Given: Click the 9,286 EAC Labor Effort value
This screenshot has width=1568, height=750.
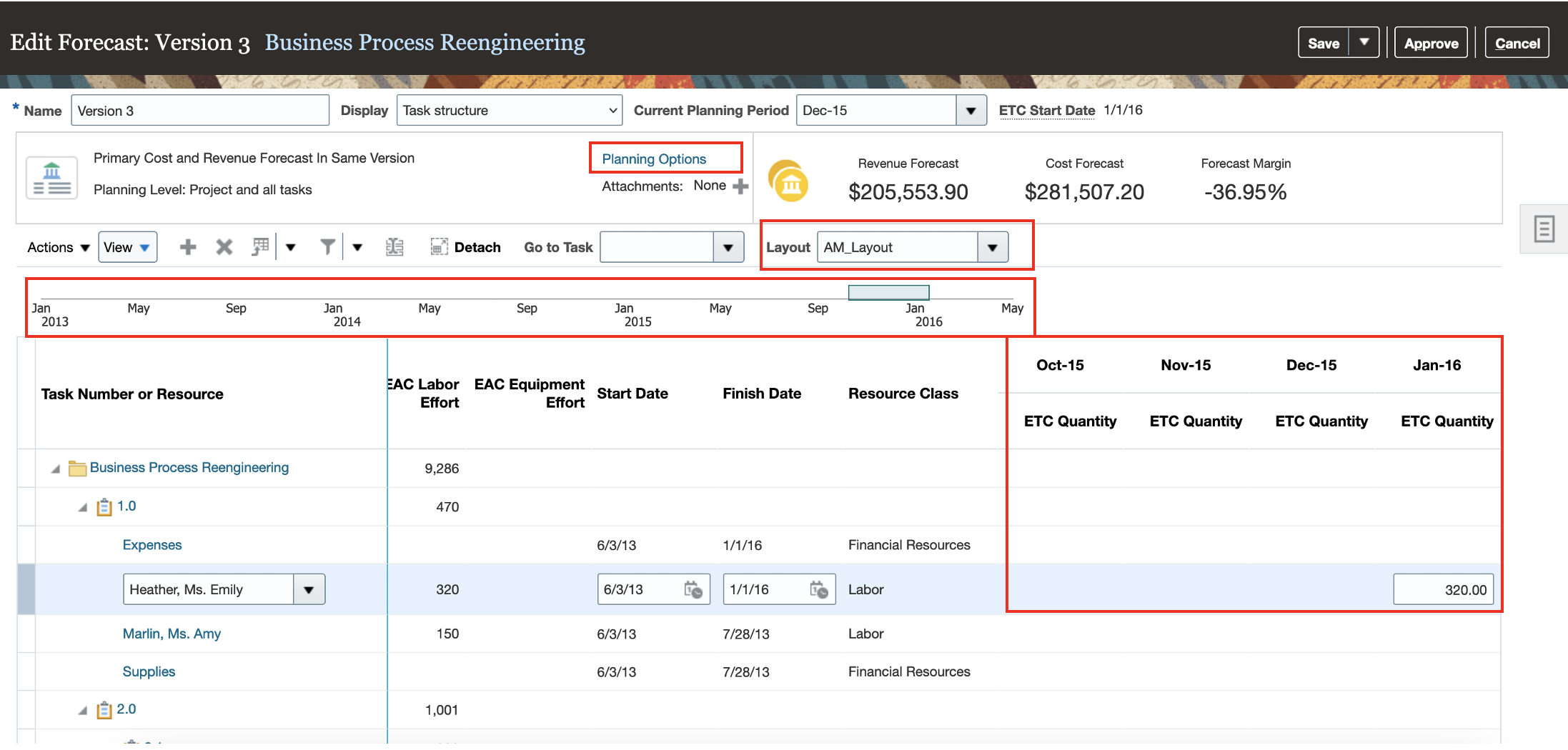Looking at the screenshot, I should (442, 469).
